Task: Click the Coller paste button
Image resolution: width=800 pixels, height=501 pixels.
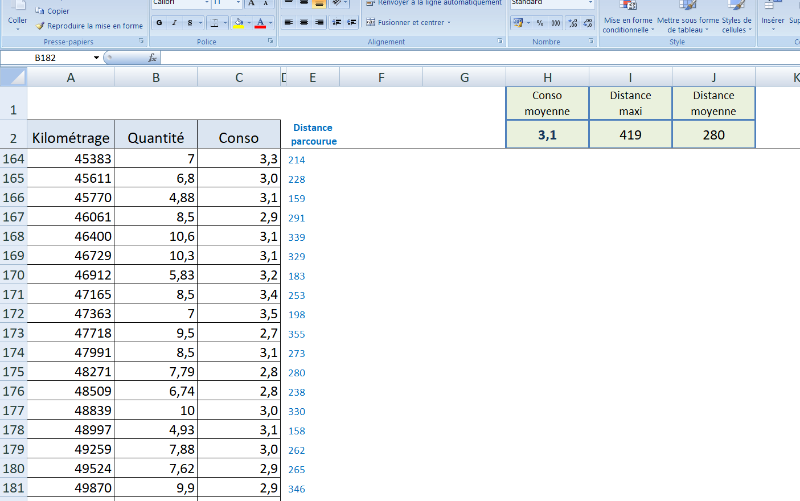Action: pos(17,18)
